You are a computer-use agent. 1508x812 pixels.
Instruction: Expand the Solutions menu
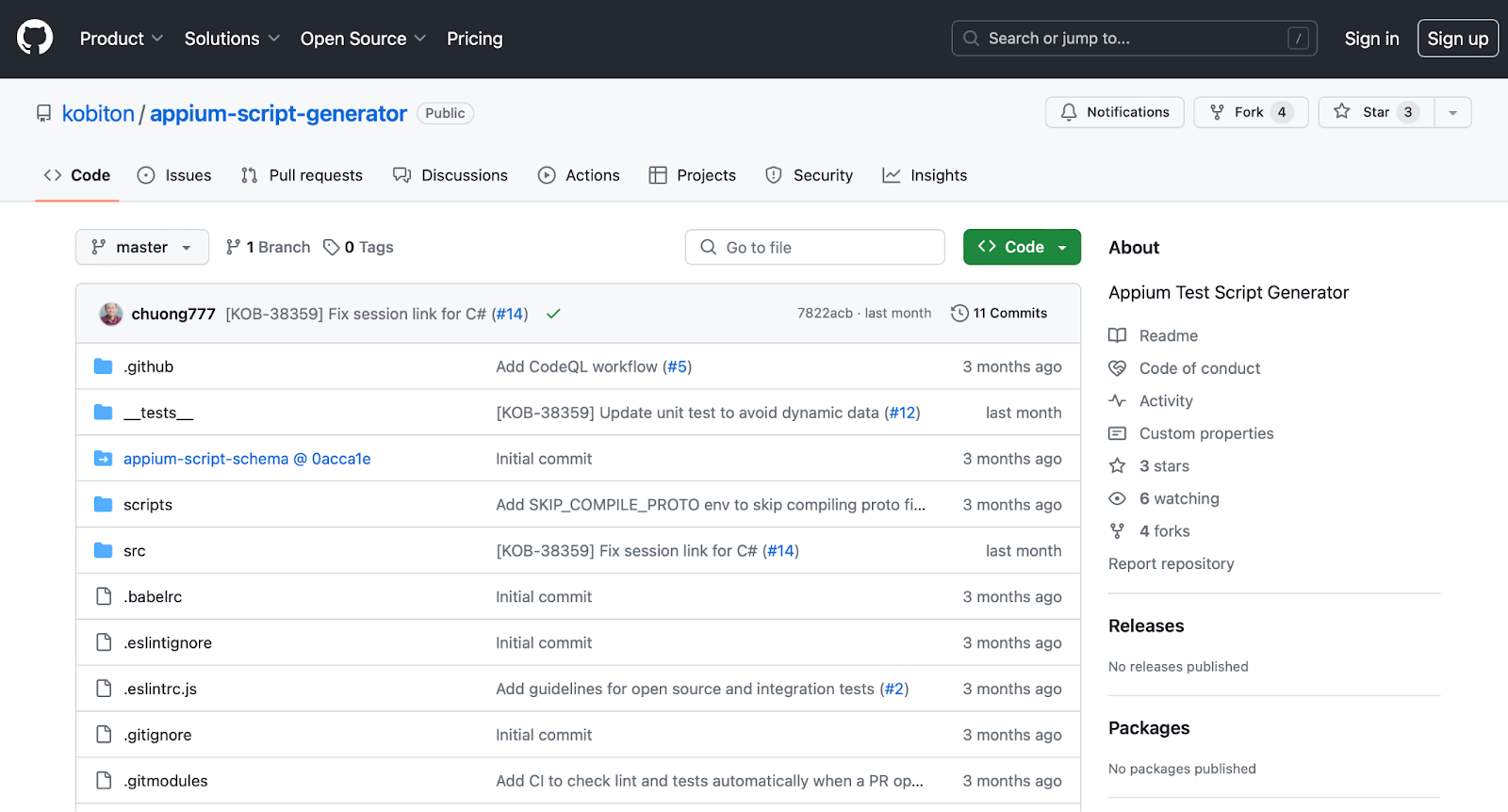coord(232,39)
